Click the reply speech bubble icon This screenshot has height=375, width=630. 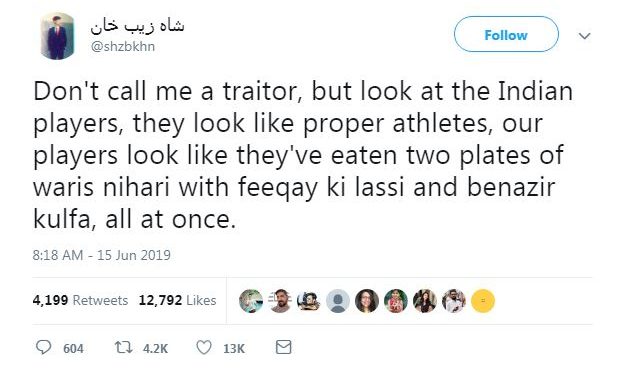[x=43, y=347]
